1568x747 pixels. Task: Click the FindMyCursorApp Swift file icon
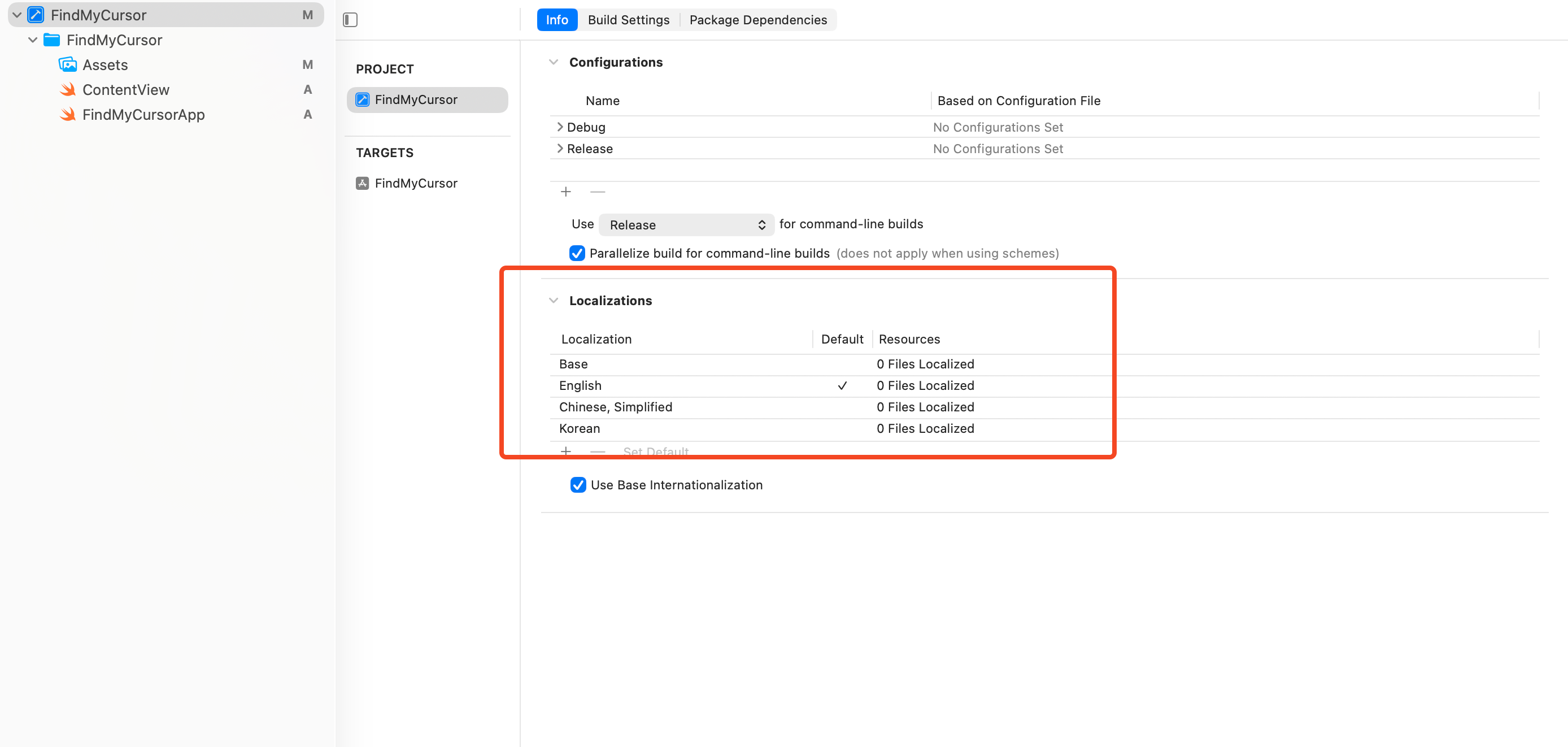[x=68, y=115]
